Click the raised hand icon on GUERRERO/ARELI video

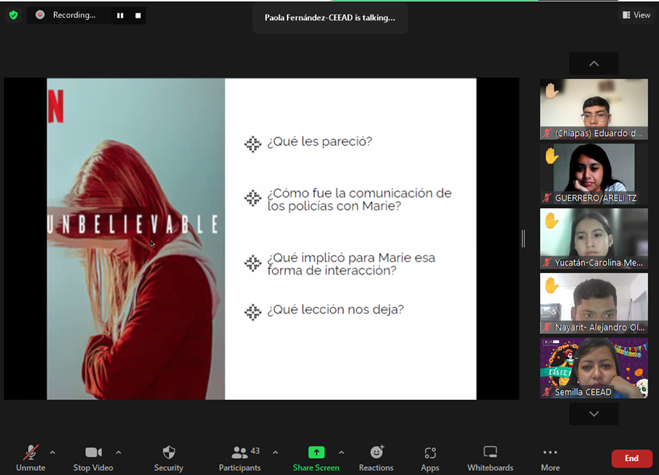551,156
